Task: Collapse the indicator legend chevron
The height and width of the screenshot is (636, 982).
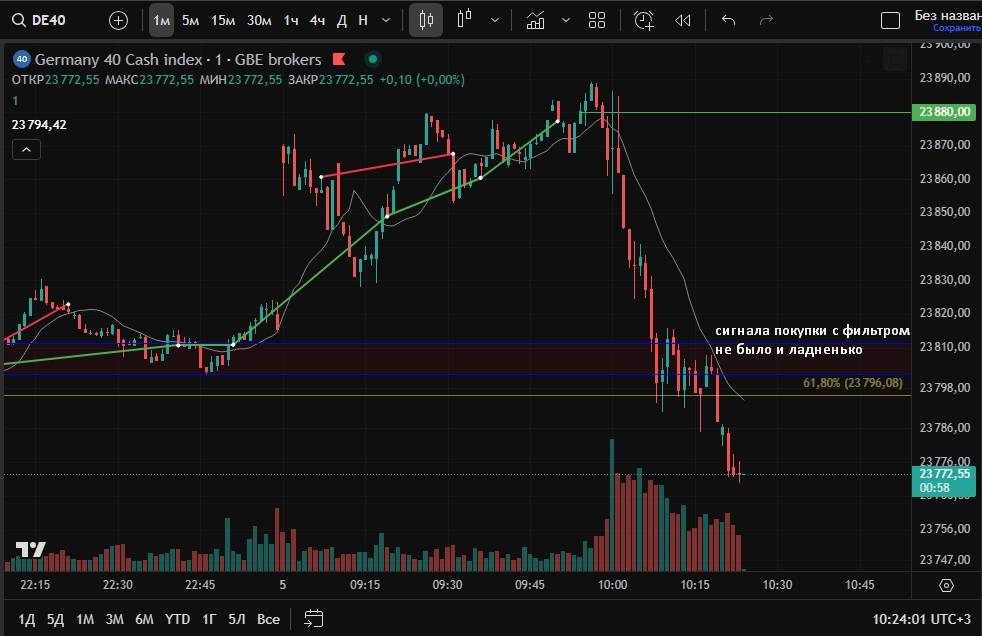Action: pos(26,150)
